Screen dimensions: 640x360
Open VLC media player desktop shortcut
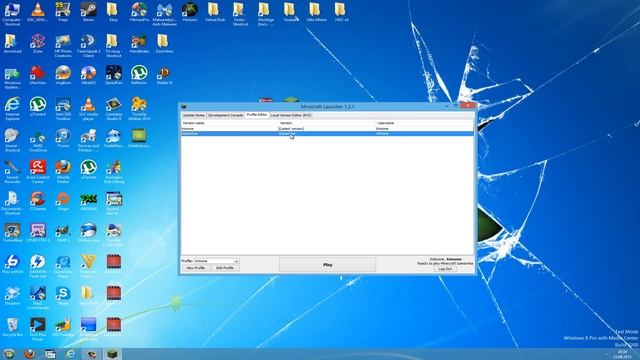(88, 109)
